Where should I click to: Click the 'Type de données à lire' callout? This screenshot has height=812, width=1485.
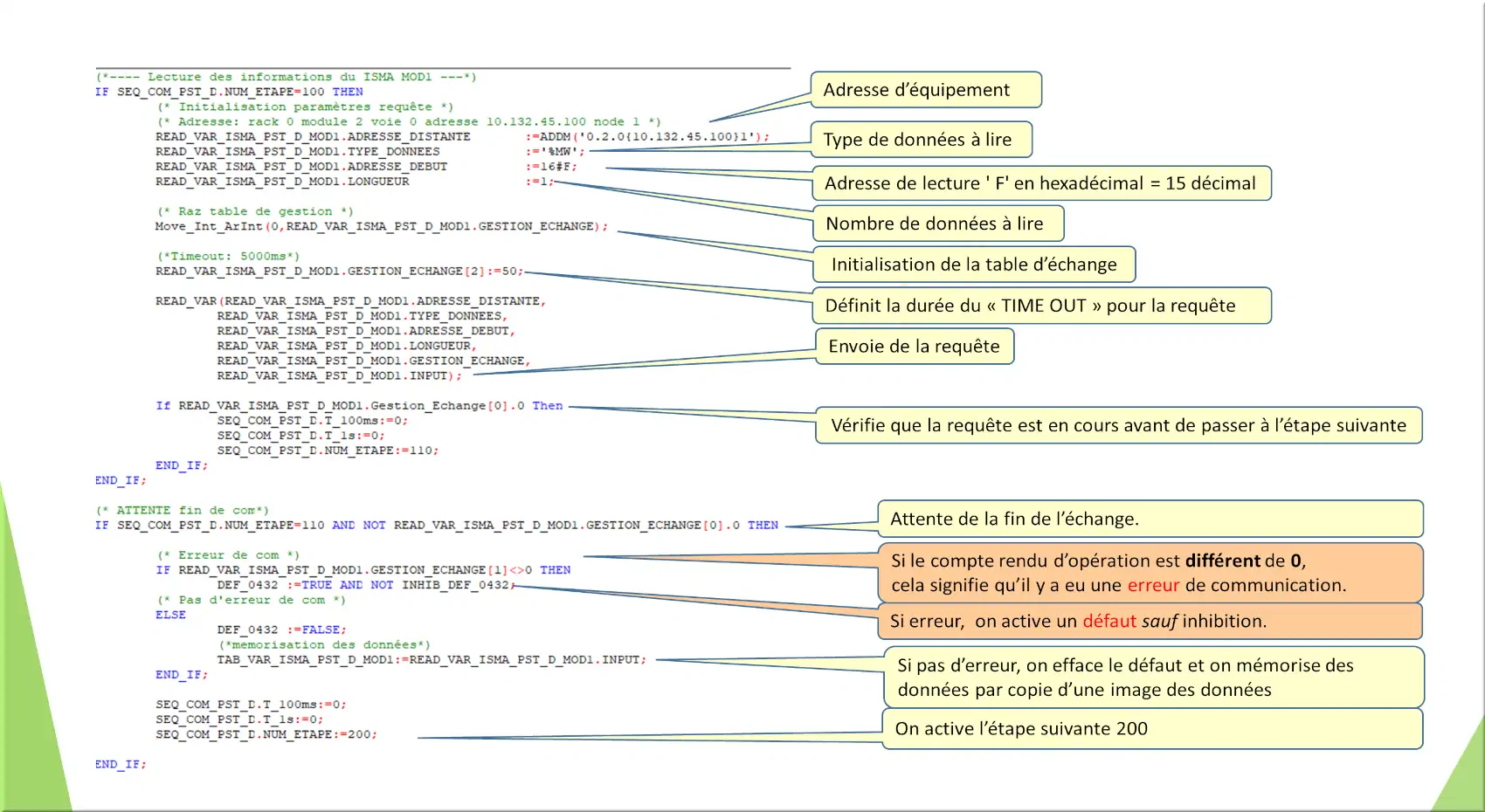922,140
